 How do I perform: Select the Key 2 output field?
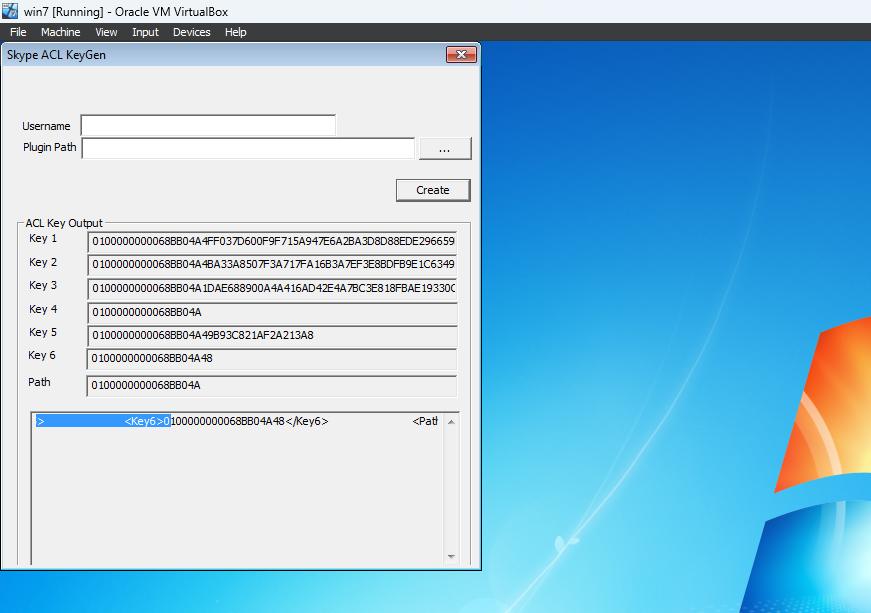click(x=272, y=265)
